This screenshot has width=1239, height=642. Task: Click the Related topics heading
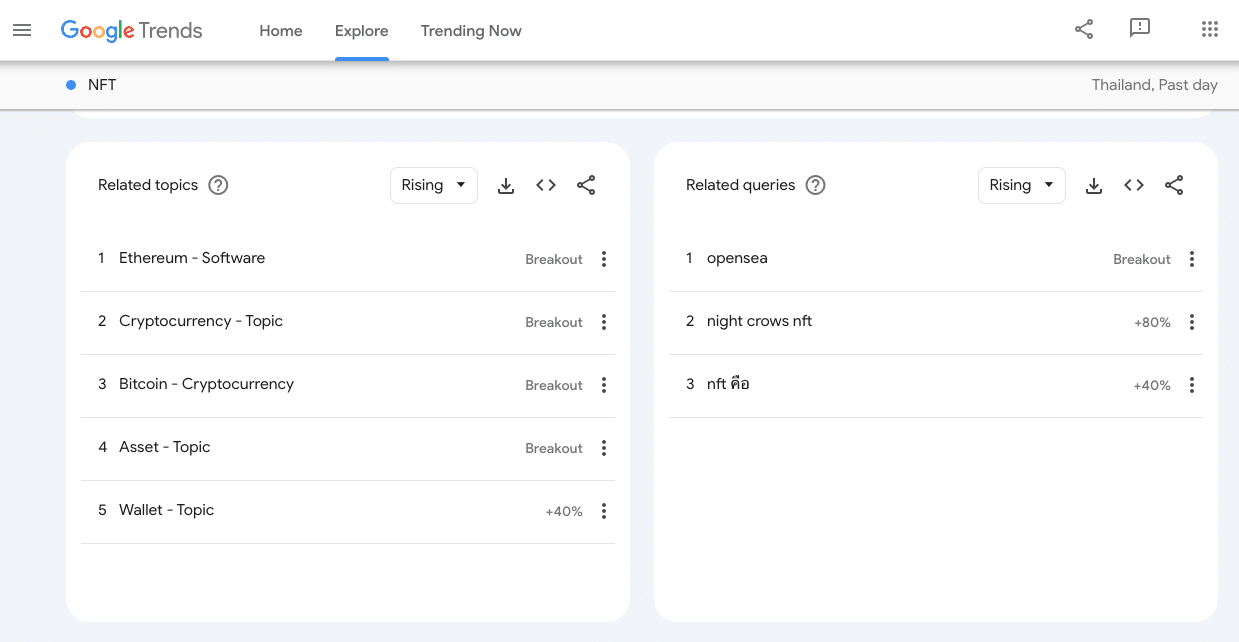tap(148, 185)
